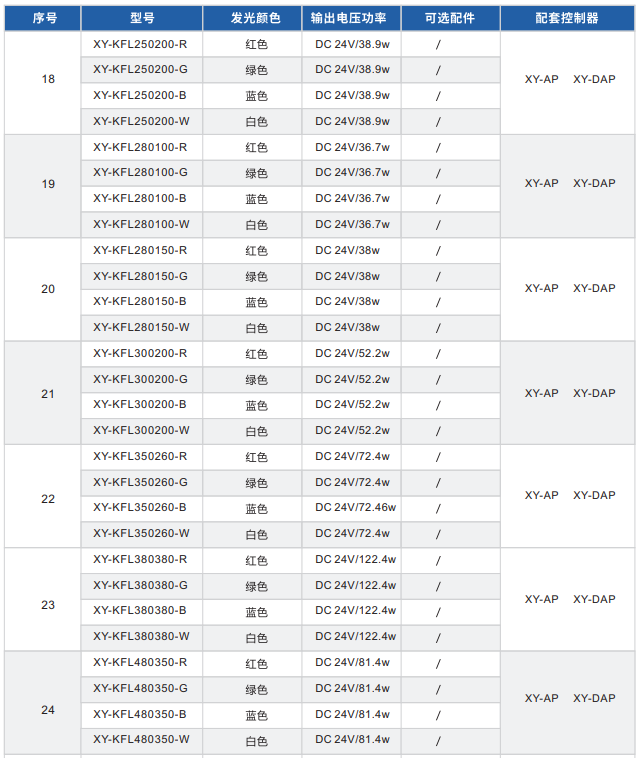Image resolution: width=641 pixels, height=758 pixels.
Task: Click serial number 21 cell
Action: (48, 394)
